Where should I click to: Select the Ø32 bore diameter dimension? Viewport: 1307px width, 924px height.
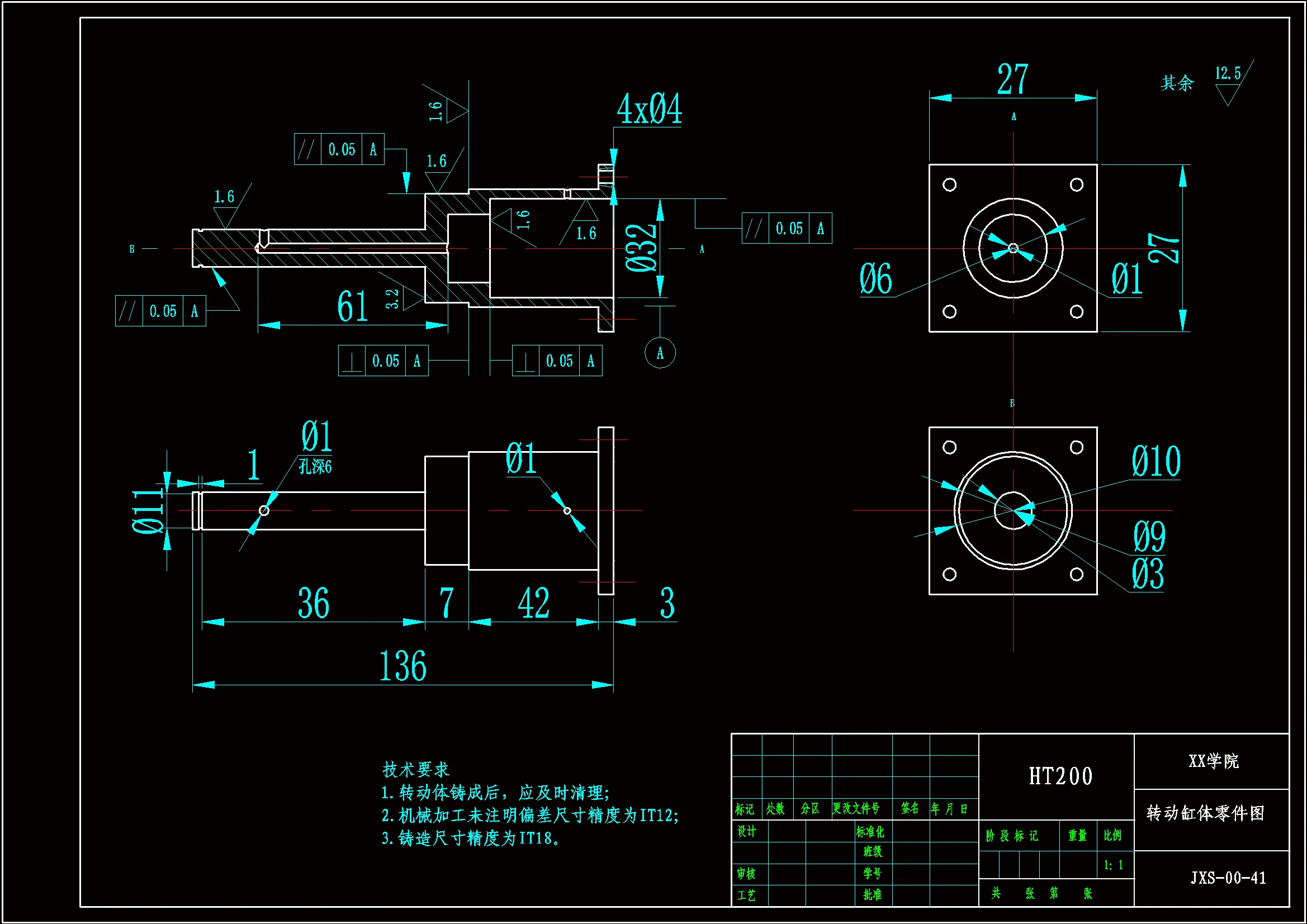pyautogui.click(x=642, y=248)
